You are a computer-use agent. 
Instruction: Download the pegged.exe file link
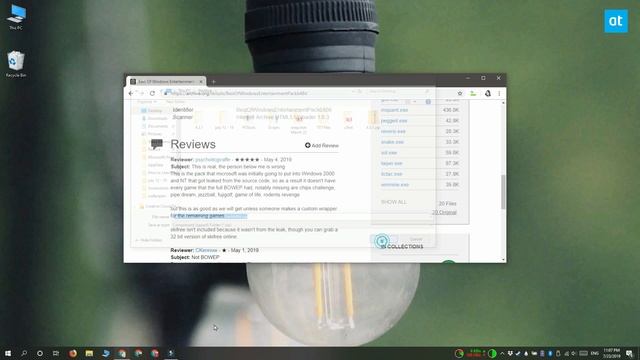(394, 121)
